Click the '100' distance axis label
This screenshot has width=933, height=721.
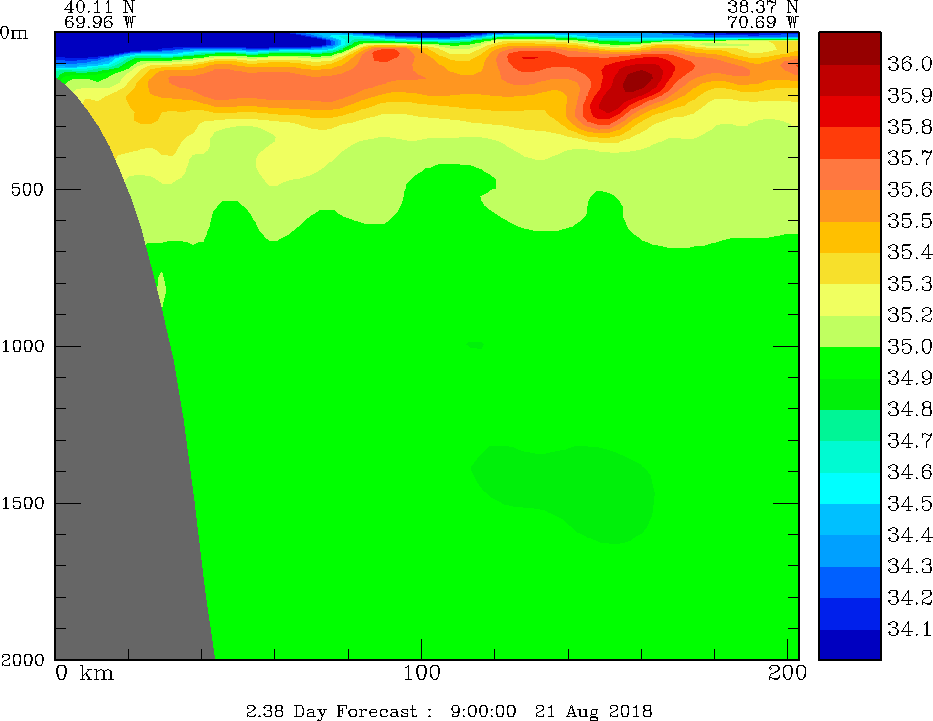tap(422, 673)
